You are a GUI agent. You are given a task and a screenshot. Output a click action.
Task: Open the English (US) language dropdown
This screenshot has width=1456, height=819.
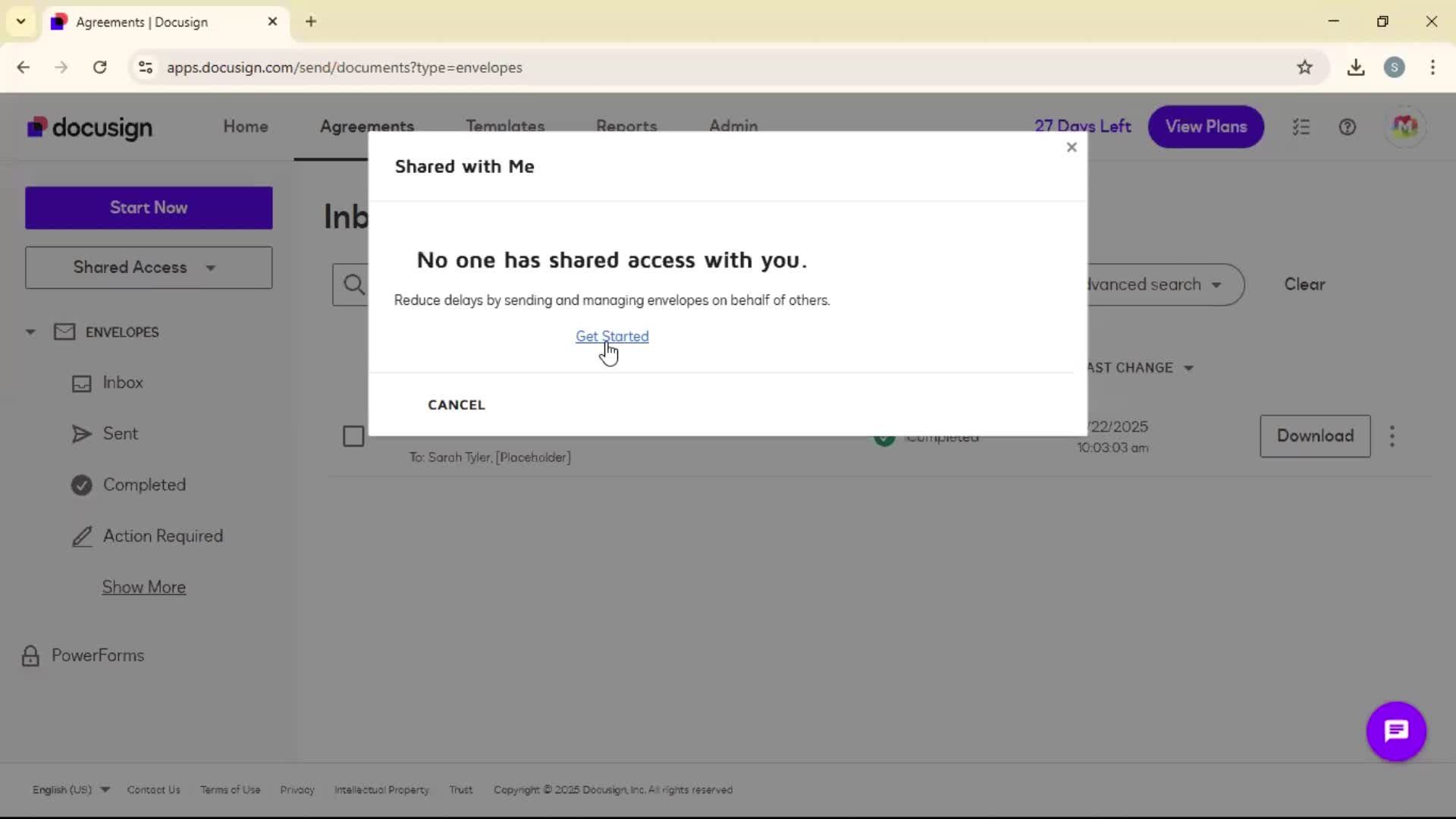71,789
